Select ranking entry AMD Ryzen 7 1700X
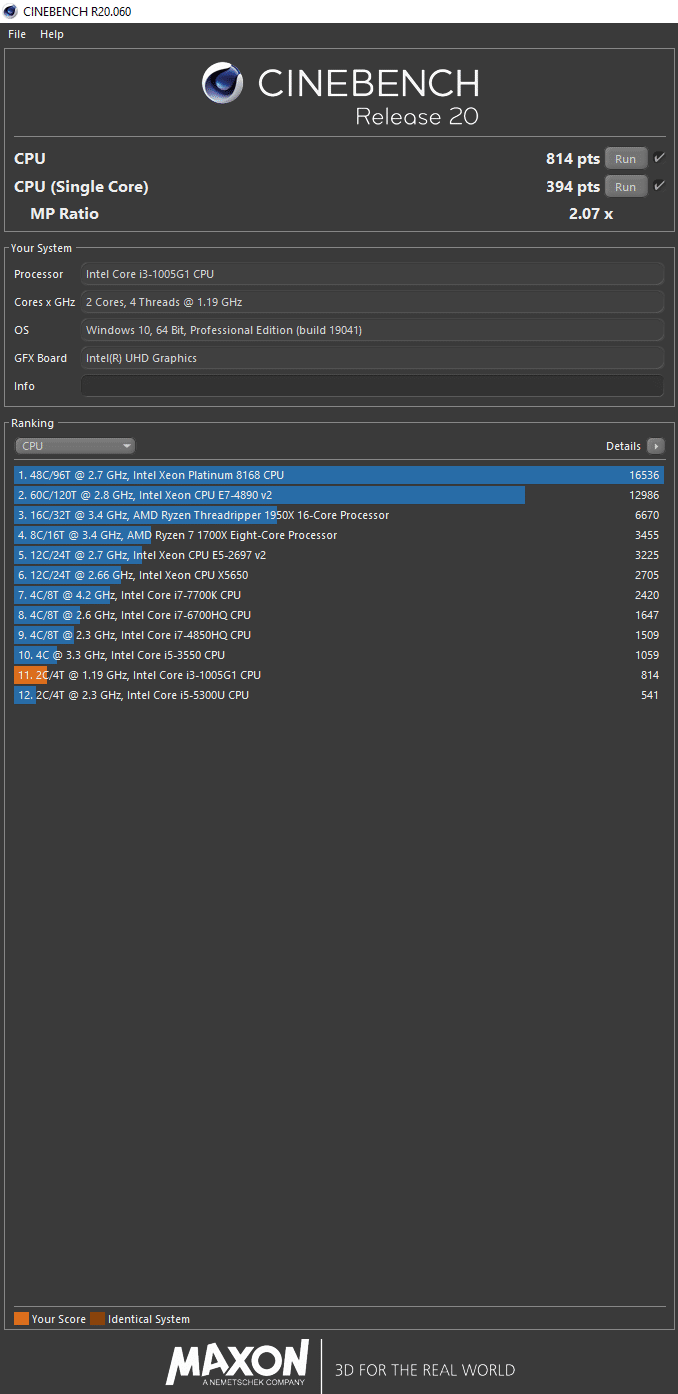The image size is (678, 1394). pos(339,535)
